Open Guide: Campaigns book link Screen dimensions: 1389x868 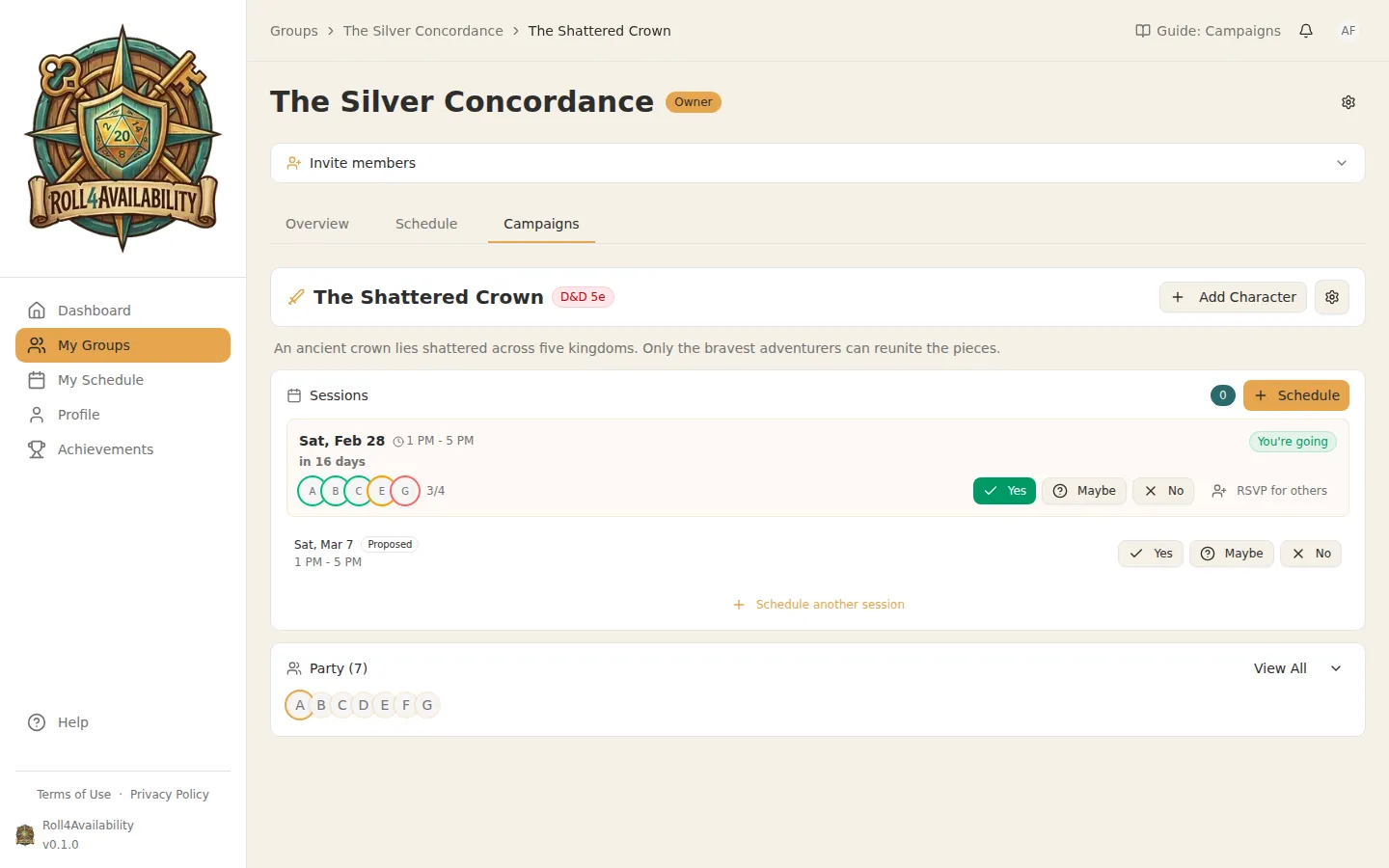coord(1209,31)
